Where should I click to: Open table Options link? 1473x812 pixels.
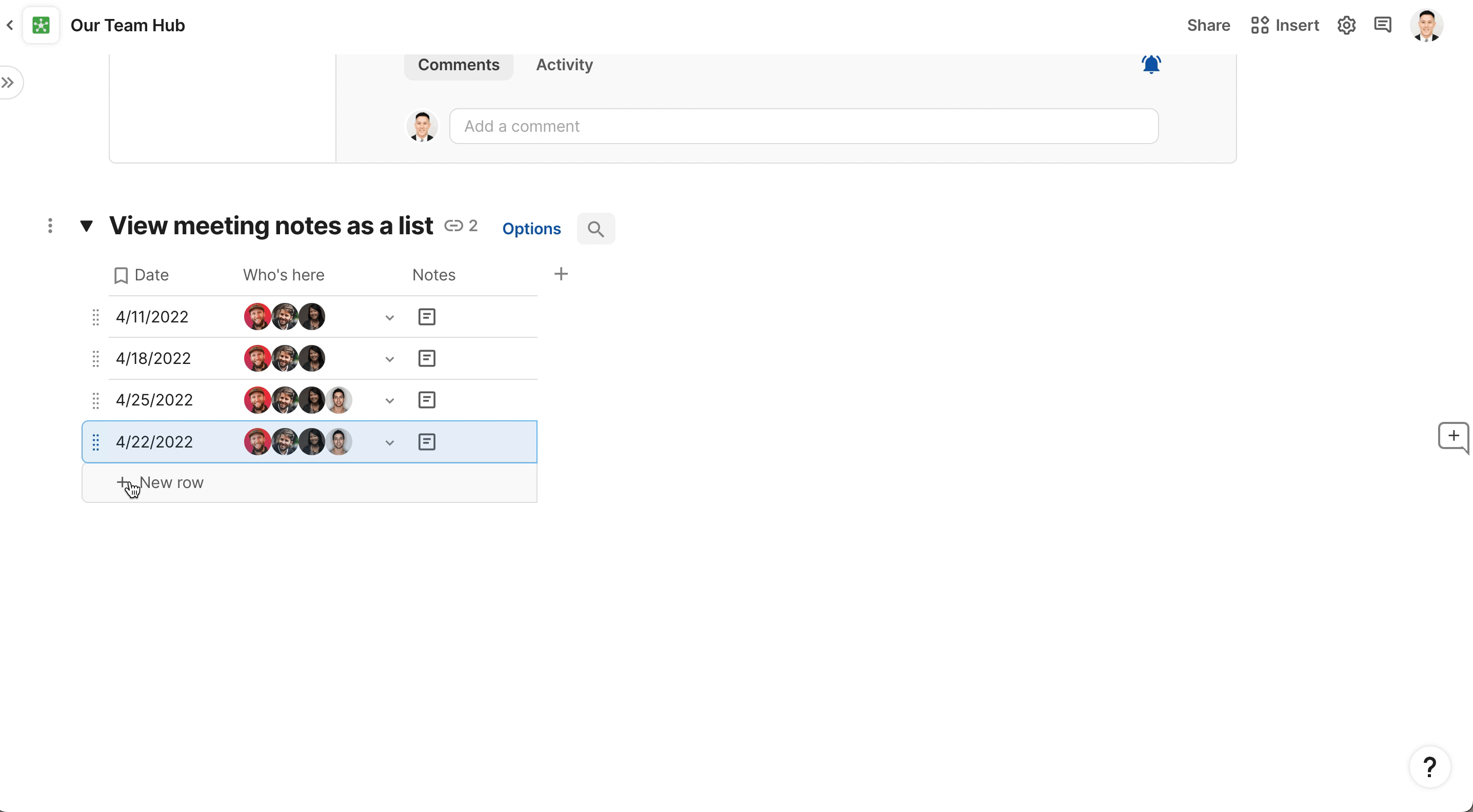tap(531, 229)
